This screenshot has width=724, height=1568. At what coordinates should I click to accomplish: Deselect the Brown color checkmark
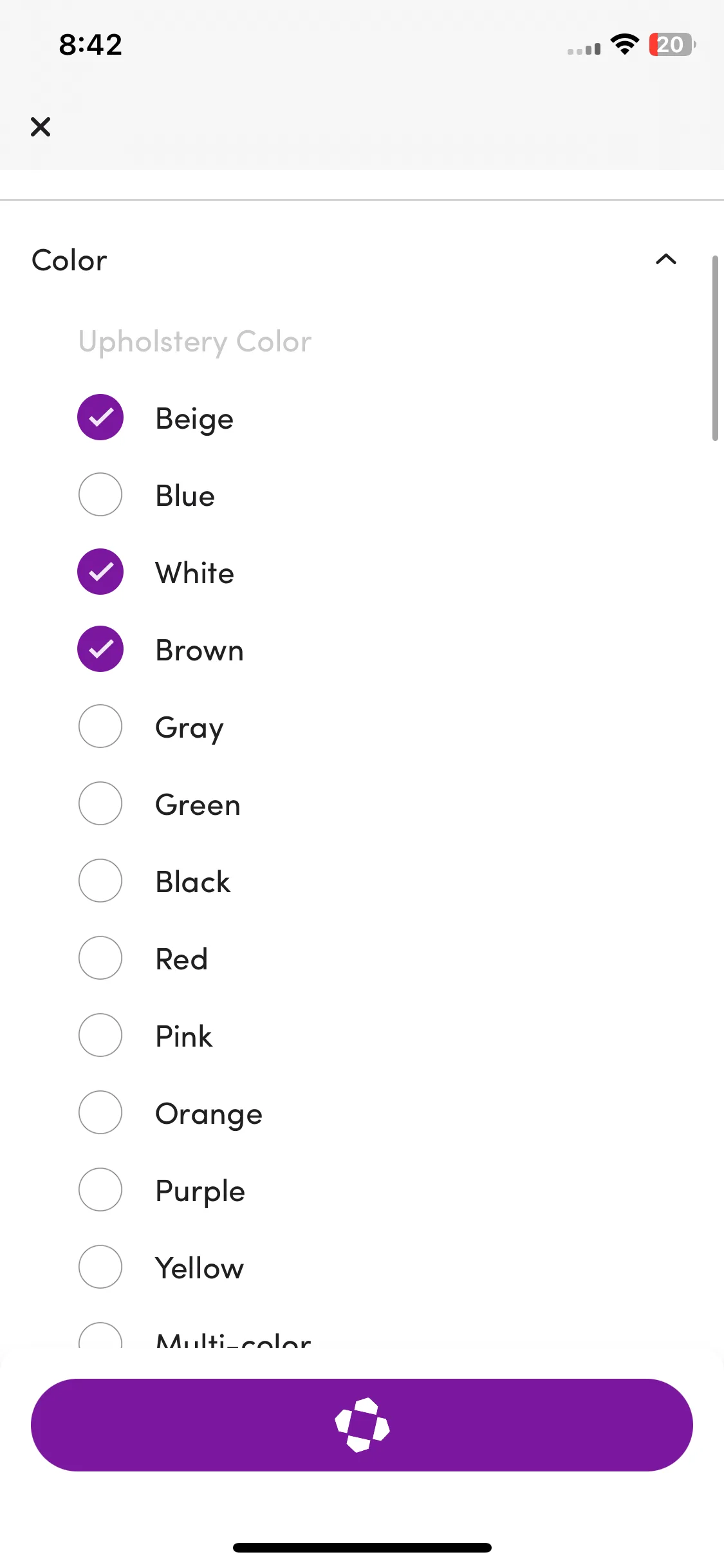point(100,649)
